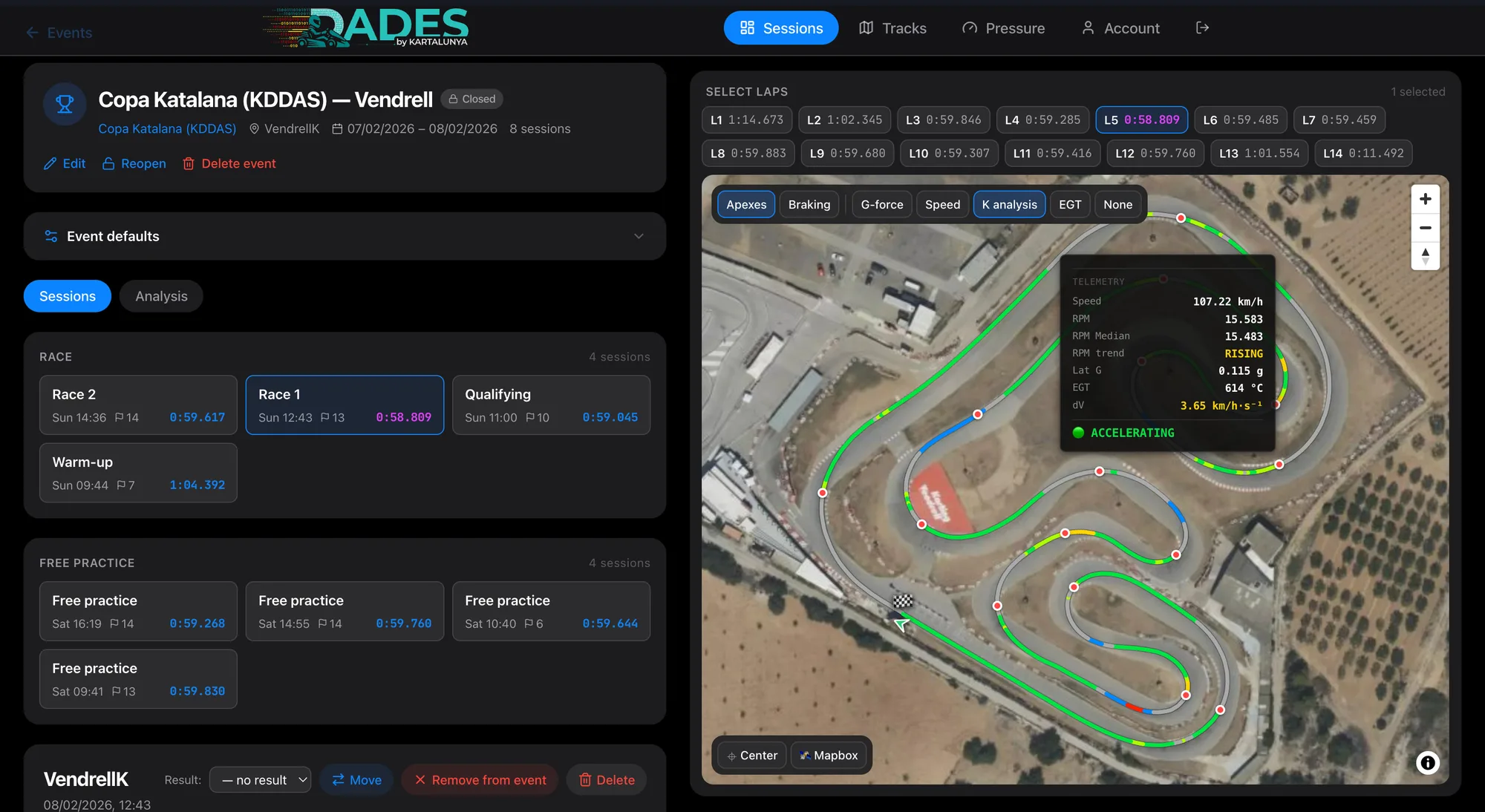Open the Account menu item
Viewport: 1485px width, 812px height.
click(1120, 28)
